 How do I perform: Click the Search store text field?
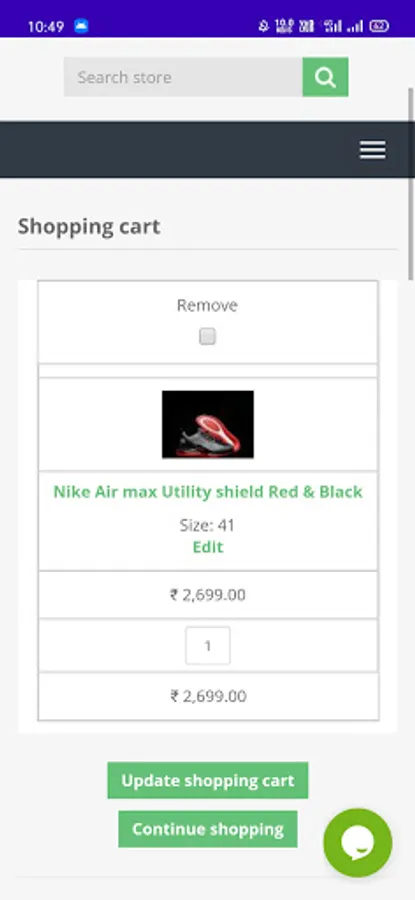click(x=183, y=77)
